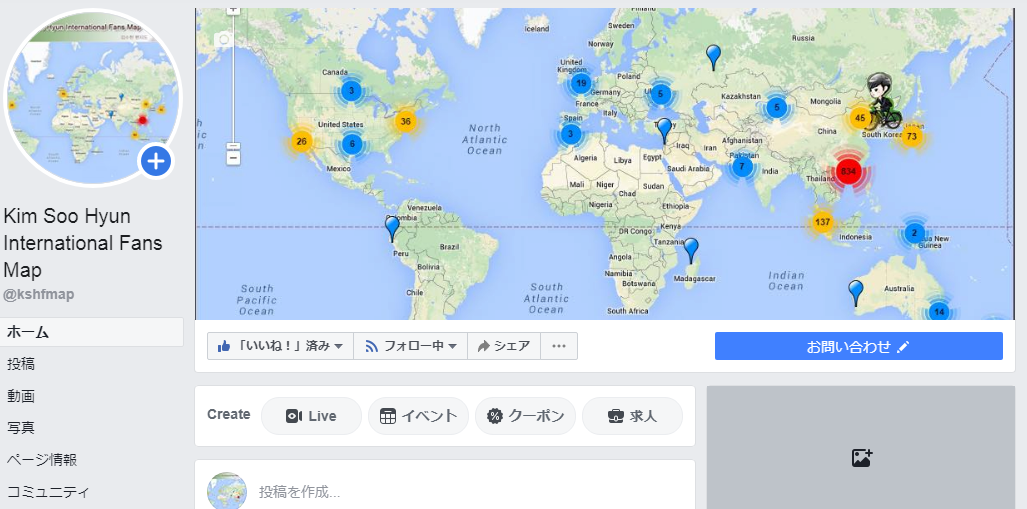Screen dimensions: 1027x509
Task: Click the orange 36 cluster on US east coast
Action: pos(406,121)
